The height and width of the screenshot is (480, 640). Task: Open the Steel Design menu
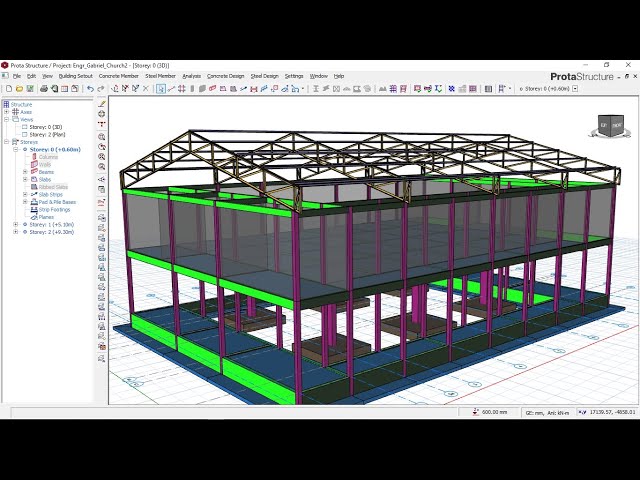click(264, 76)
